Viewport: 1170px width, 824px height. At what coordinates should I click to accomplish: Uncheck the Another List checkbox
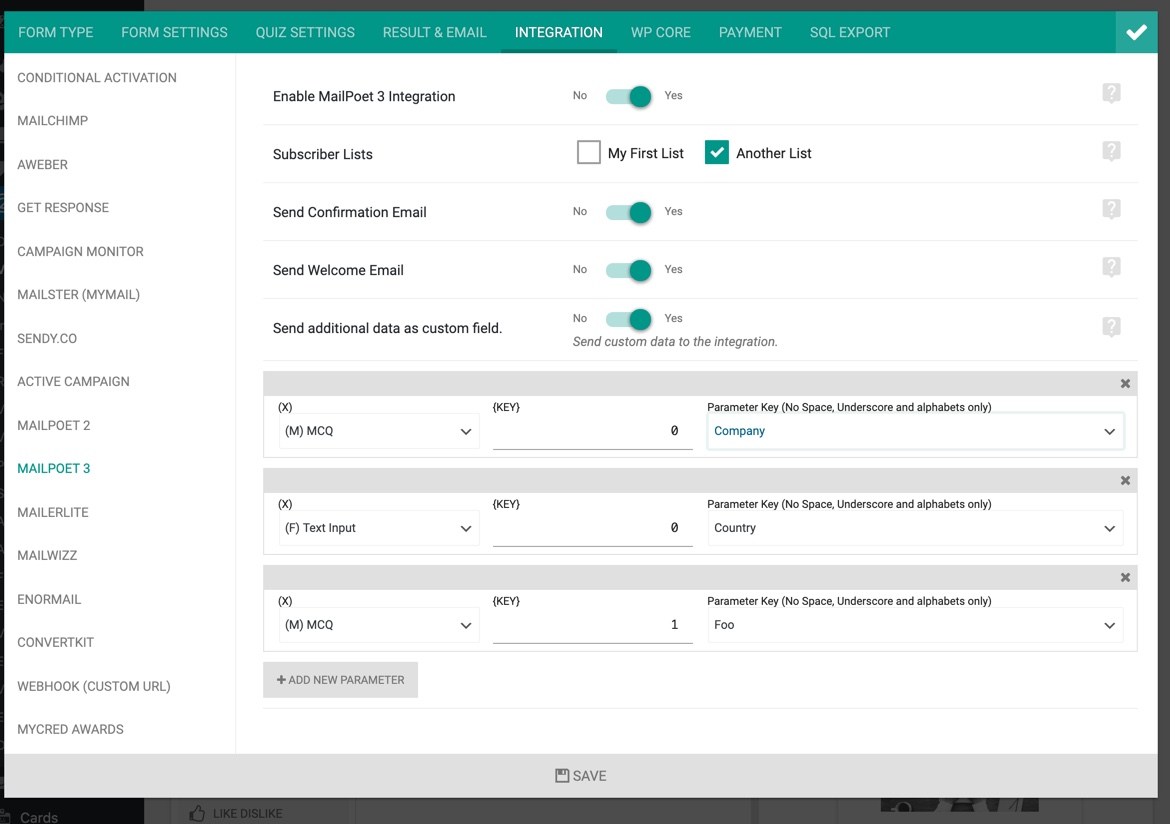pos(717,152)
